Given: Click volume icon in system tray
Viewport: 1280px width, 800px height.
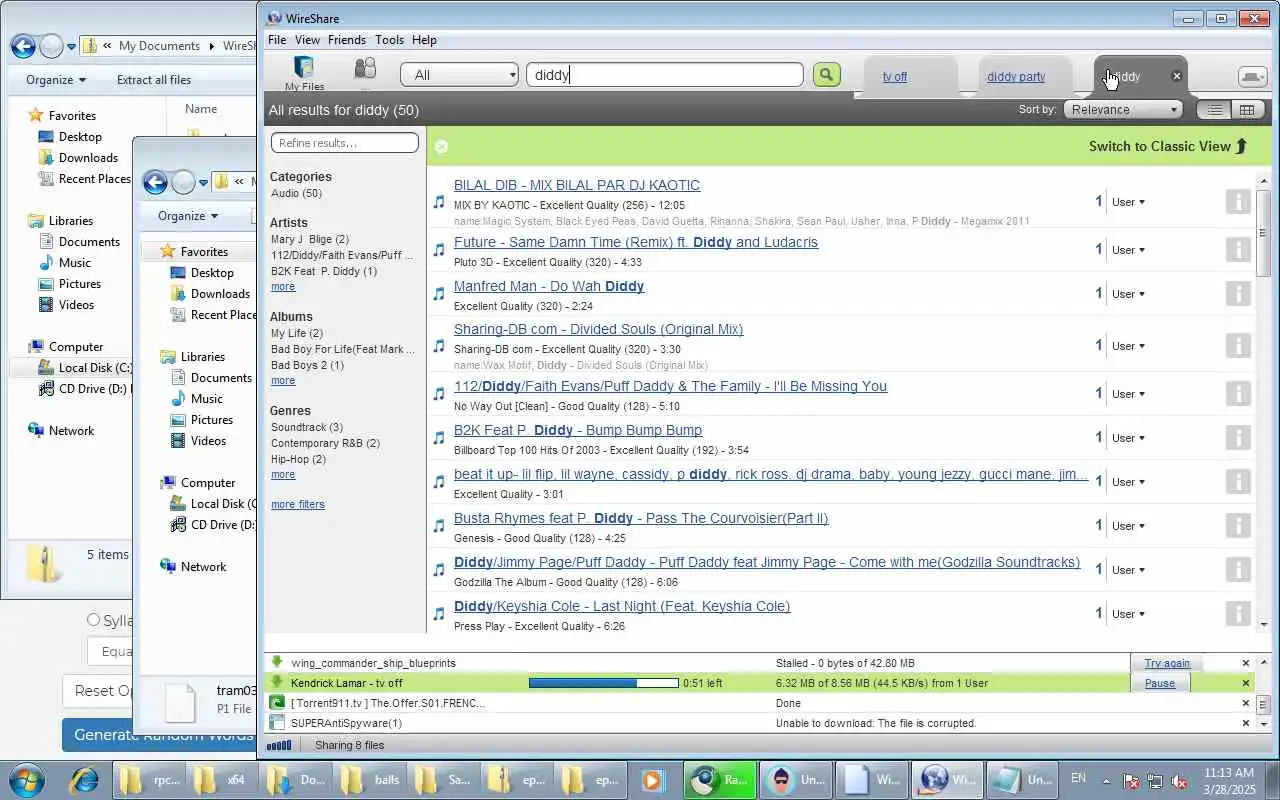Looking at the screenshot, I should coord(1179,780).
